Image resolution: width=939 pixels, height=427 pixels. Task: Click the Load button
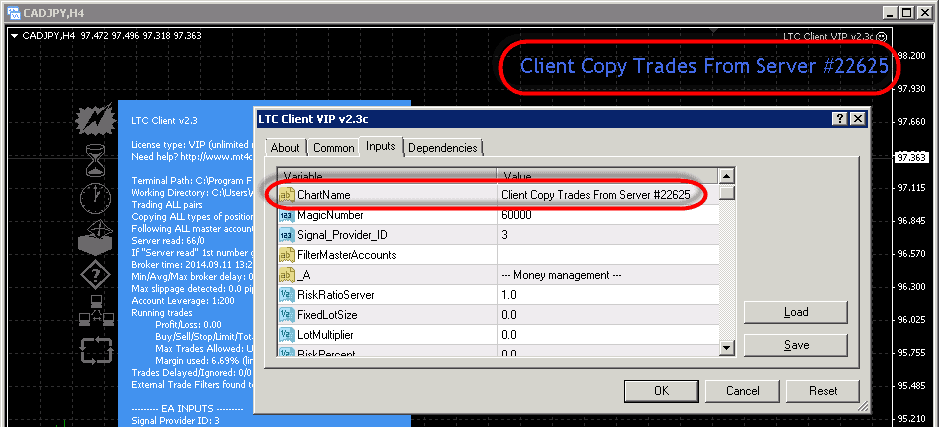(796, 312)
